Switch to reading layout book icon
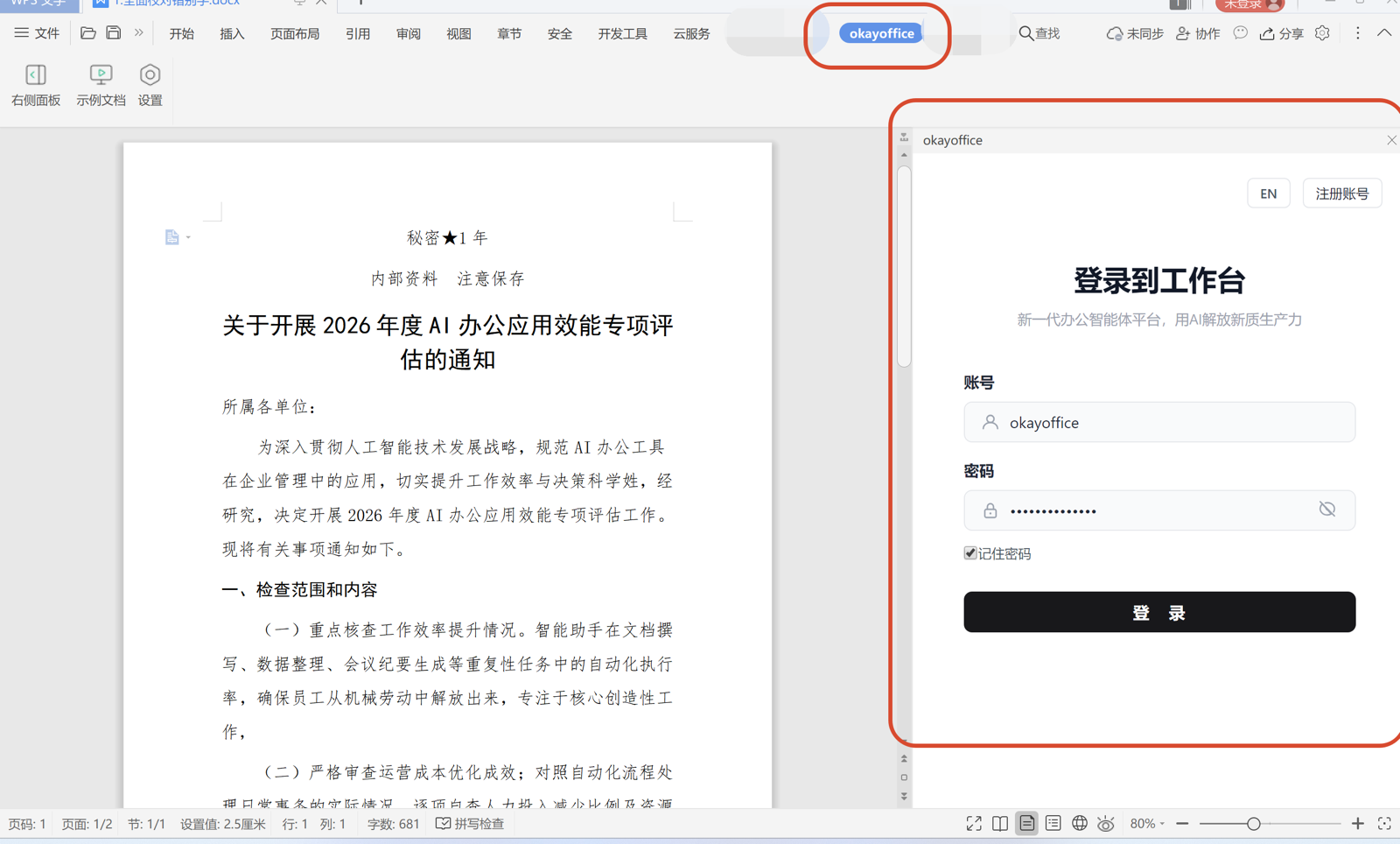The height and width of the screenshot is (844, 1400). [x=1000, y=824]
